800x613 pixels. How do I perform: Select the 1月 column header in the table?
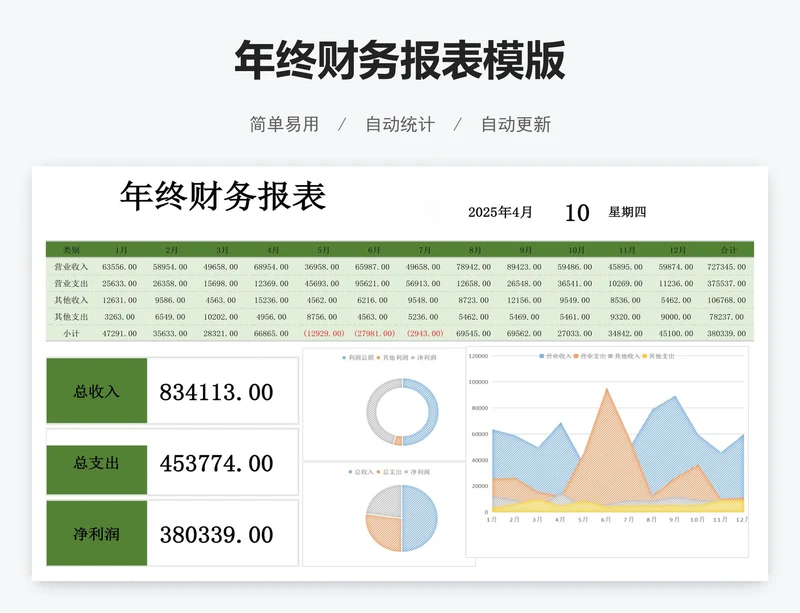(121, 250)
